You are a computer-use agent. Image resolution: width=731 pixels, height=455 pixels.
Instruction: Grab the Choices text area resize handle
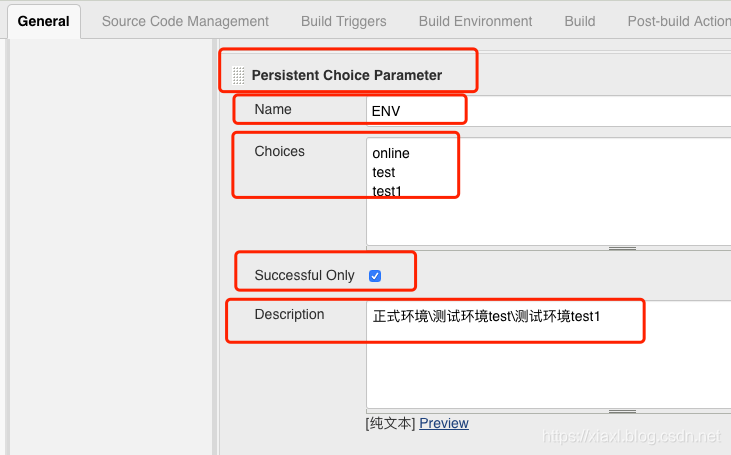point(622,248)
